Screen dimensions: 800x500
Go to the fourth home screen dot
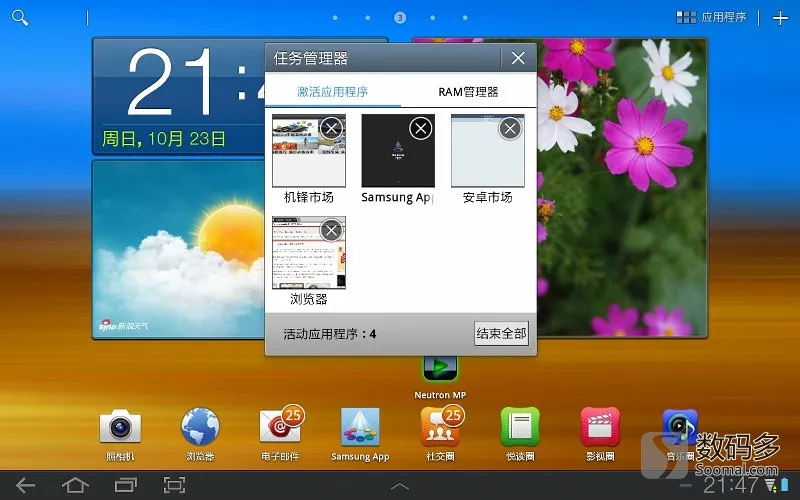433,18
